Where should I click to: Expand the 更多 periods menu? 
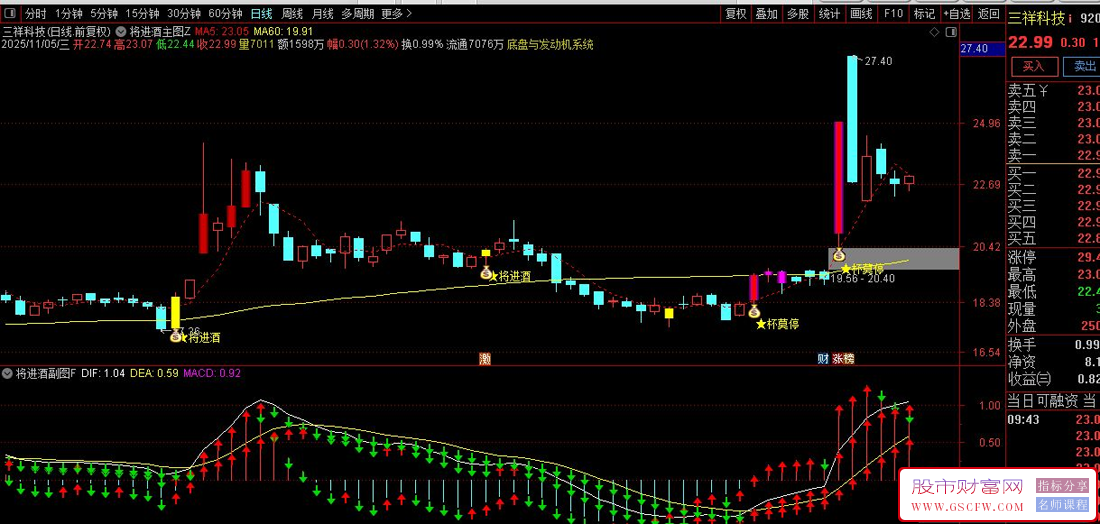point(397,13)
